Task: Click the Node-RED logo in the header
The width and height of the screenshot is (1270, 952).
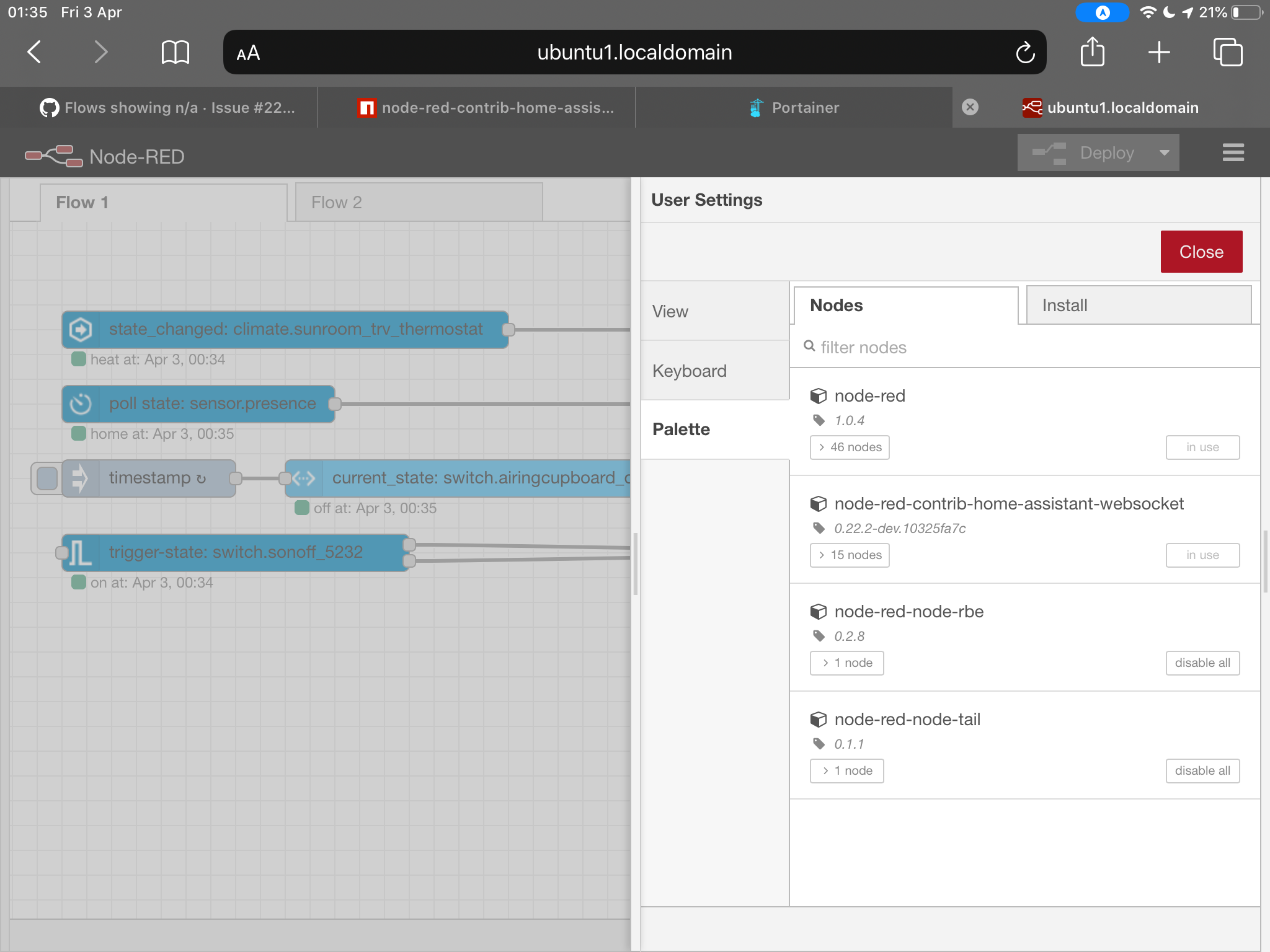Action: point(53,156)
